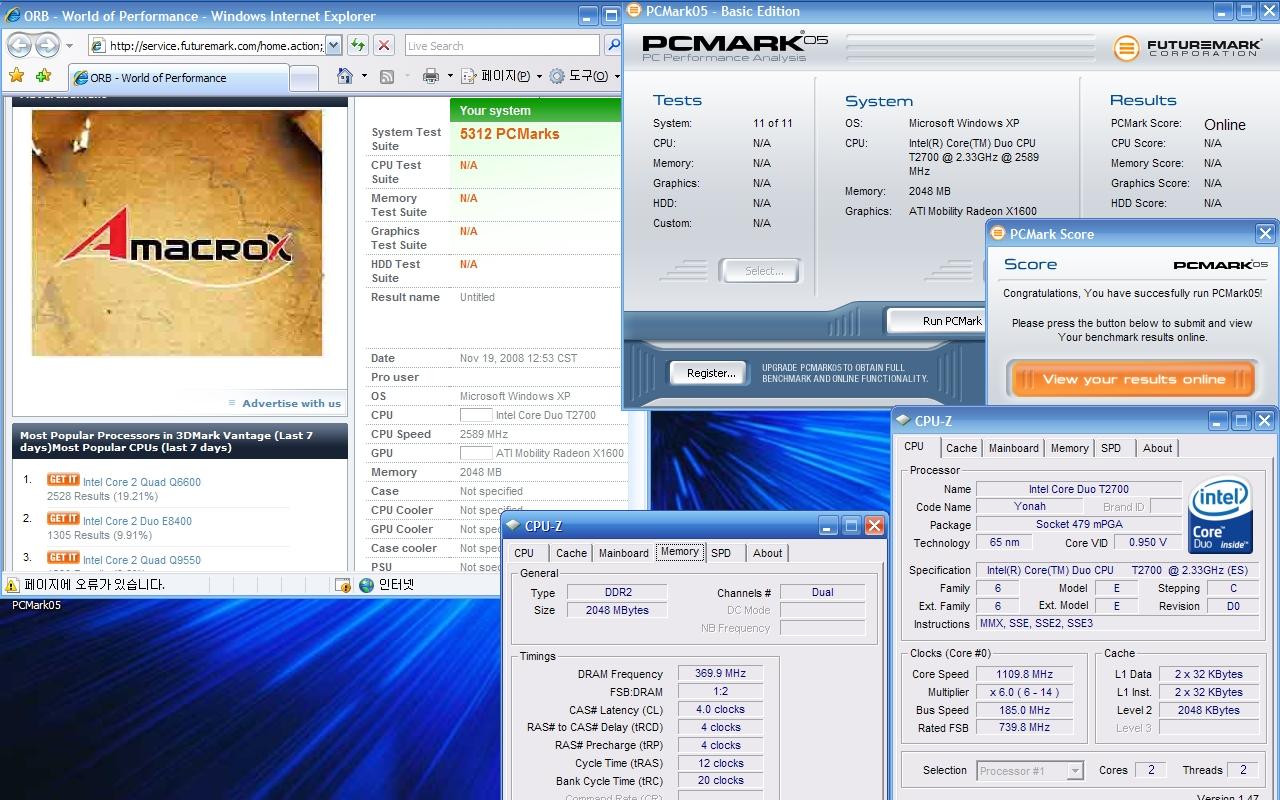Expand the Print dropdown arrow
Screen dimensions: 1280x800
(450, 76)
